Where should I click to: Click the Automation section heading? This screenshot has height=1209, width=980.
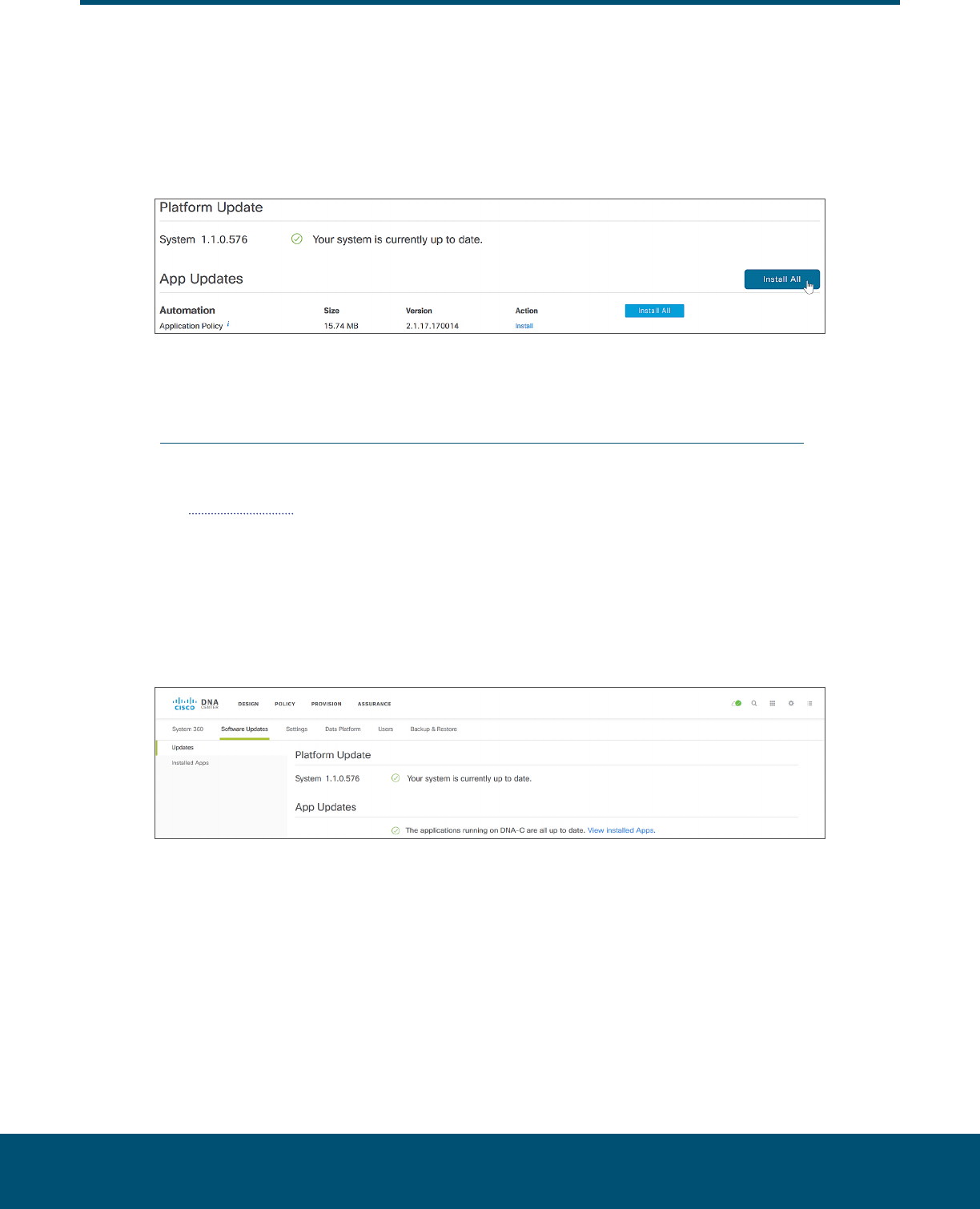[x=187, y=311]
